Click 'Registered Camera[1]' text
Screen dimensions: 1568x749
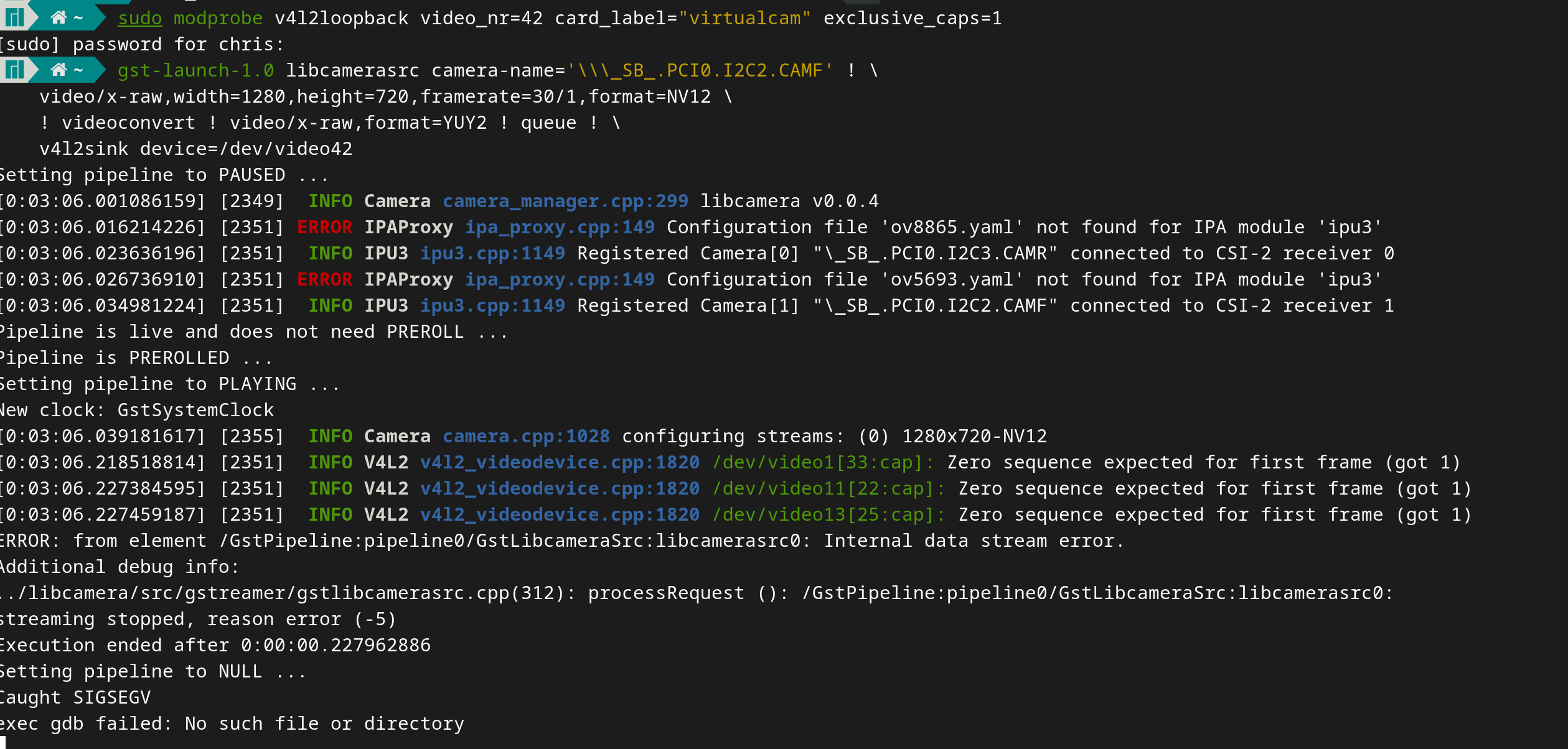point(688,306)
